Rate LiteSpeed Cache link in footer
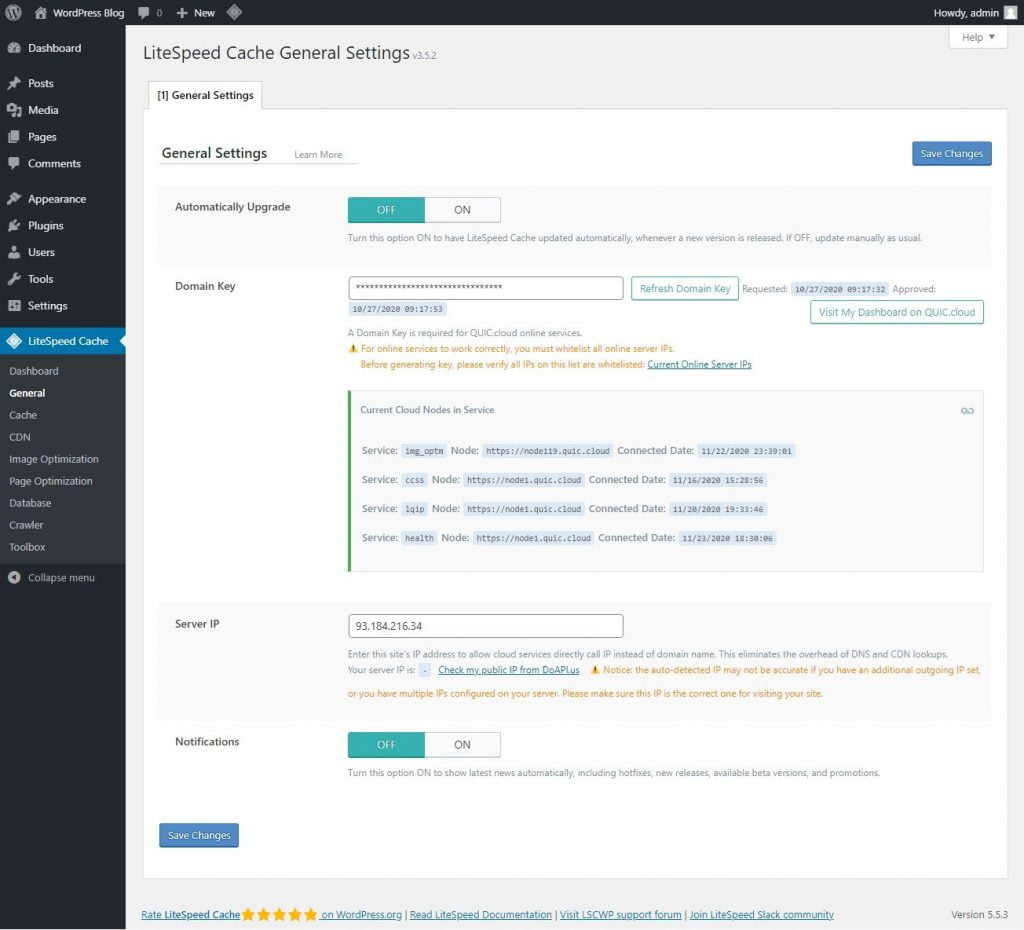This screenshot has height=930, width=1024. 190,915
